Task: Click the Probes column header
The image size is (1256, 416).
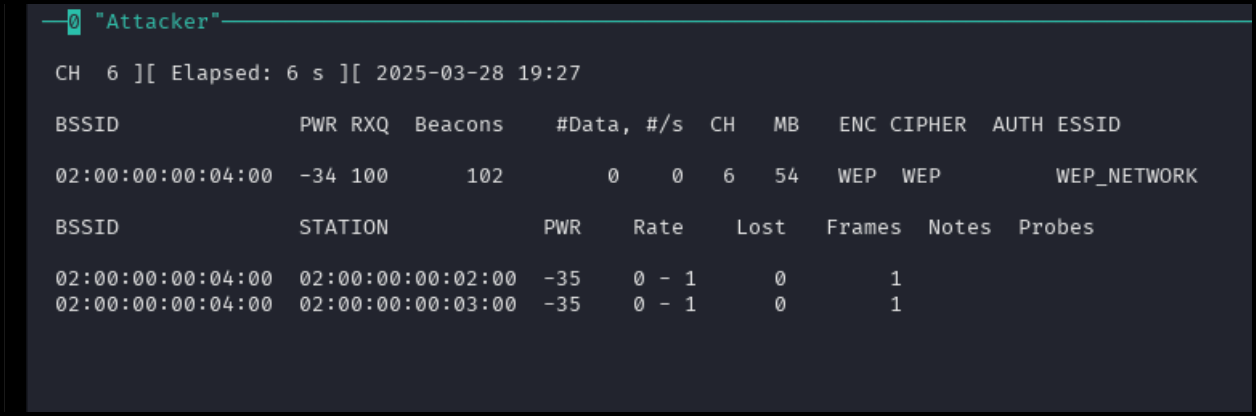Action: pyautogui.click(x=1056, y=227)
